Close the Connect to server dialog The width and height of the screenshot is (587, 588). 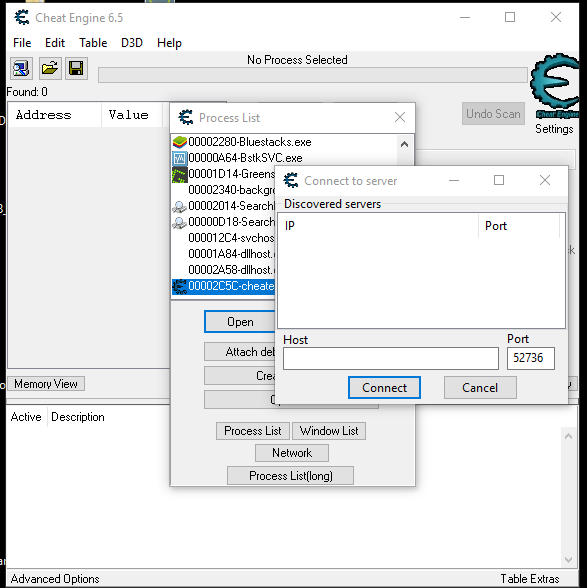click(x=545, y=180)
